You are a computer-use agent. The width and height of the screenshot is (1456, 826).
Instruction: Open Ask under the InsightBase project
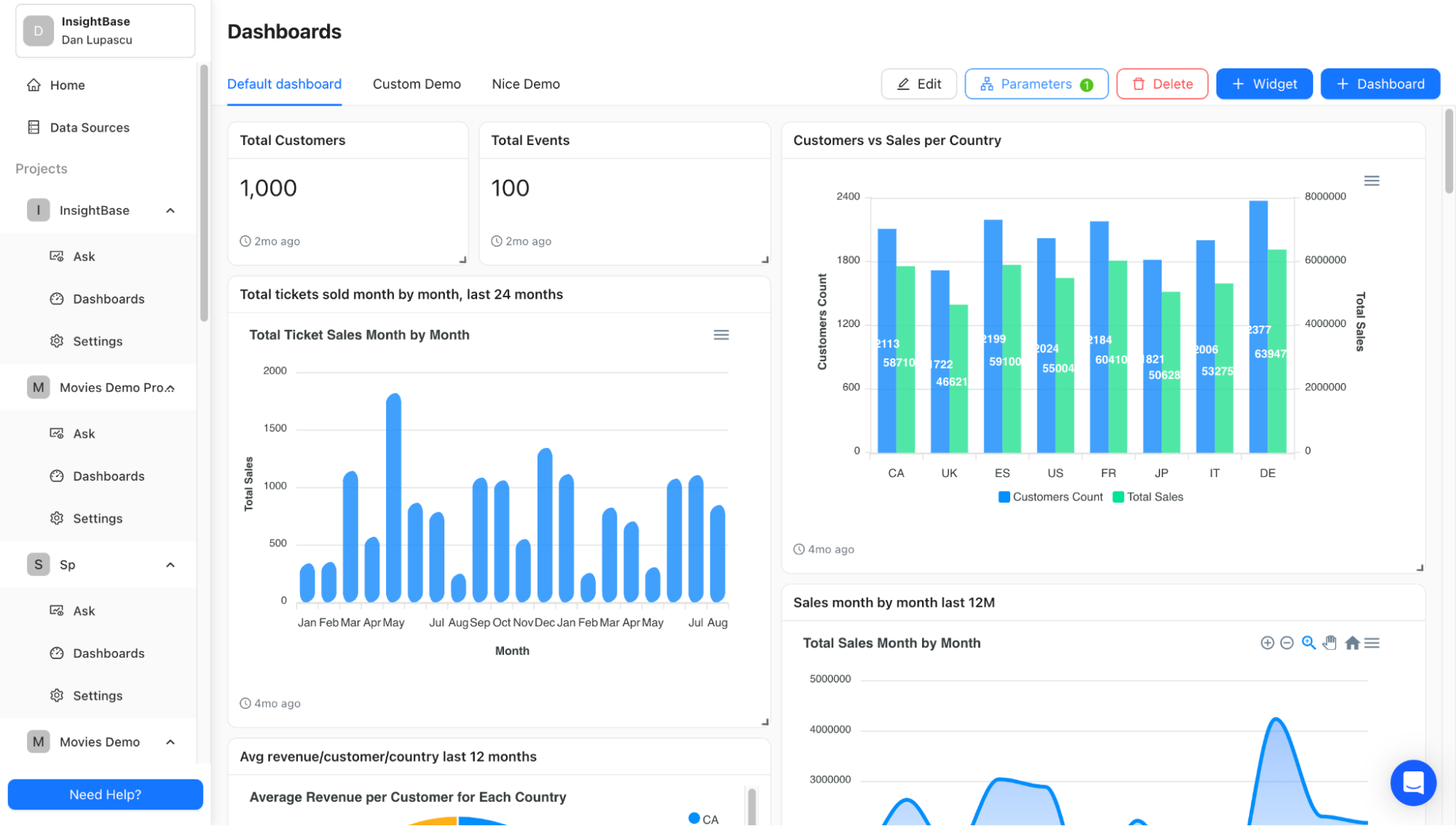(x=84, y=256)
